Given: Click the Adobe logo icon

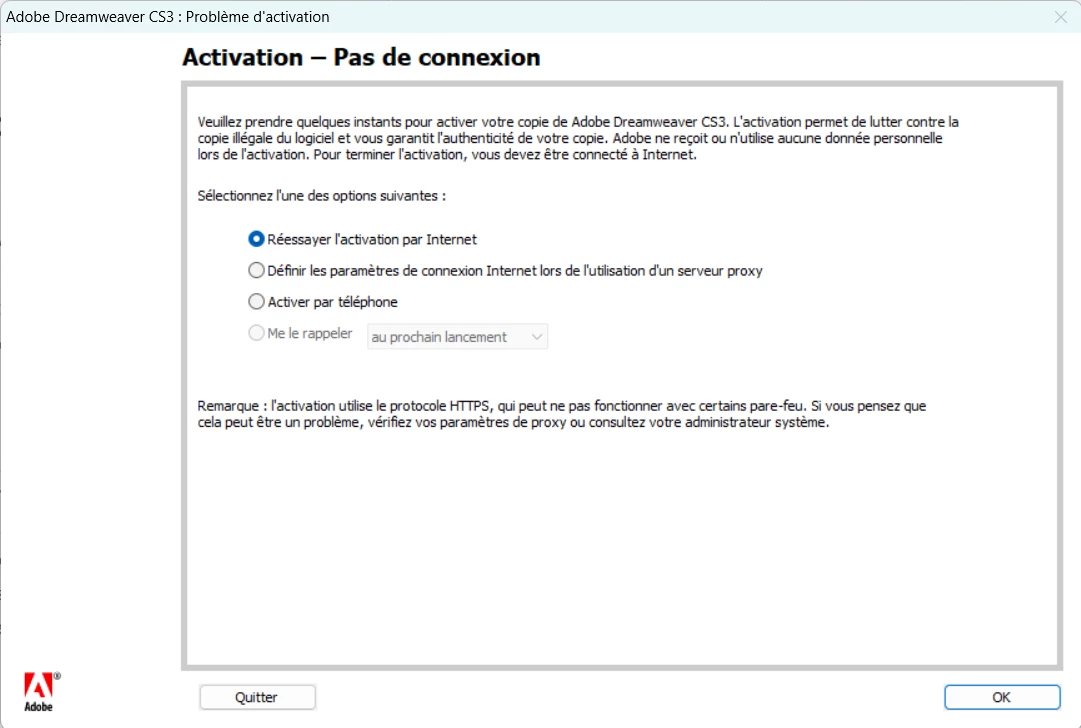Looking at the screenshot, I should coord(41,691).
